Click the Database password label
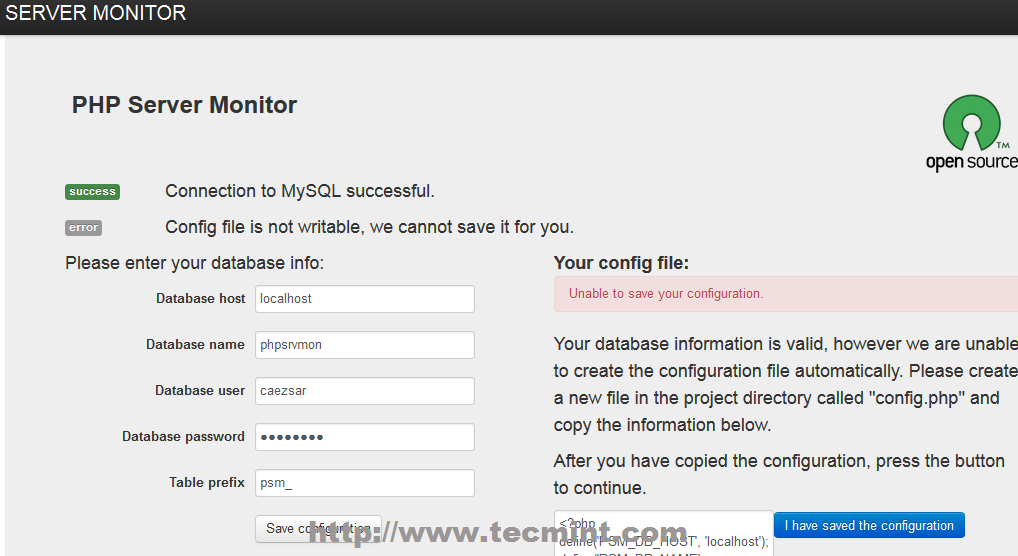Image resolution: width=1018 pixels, height=556 pixels. (183, 437)
